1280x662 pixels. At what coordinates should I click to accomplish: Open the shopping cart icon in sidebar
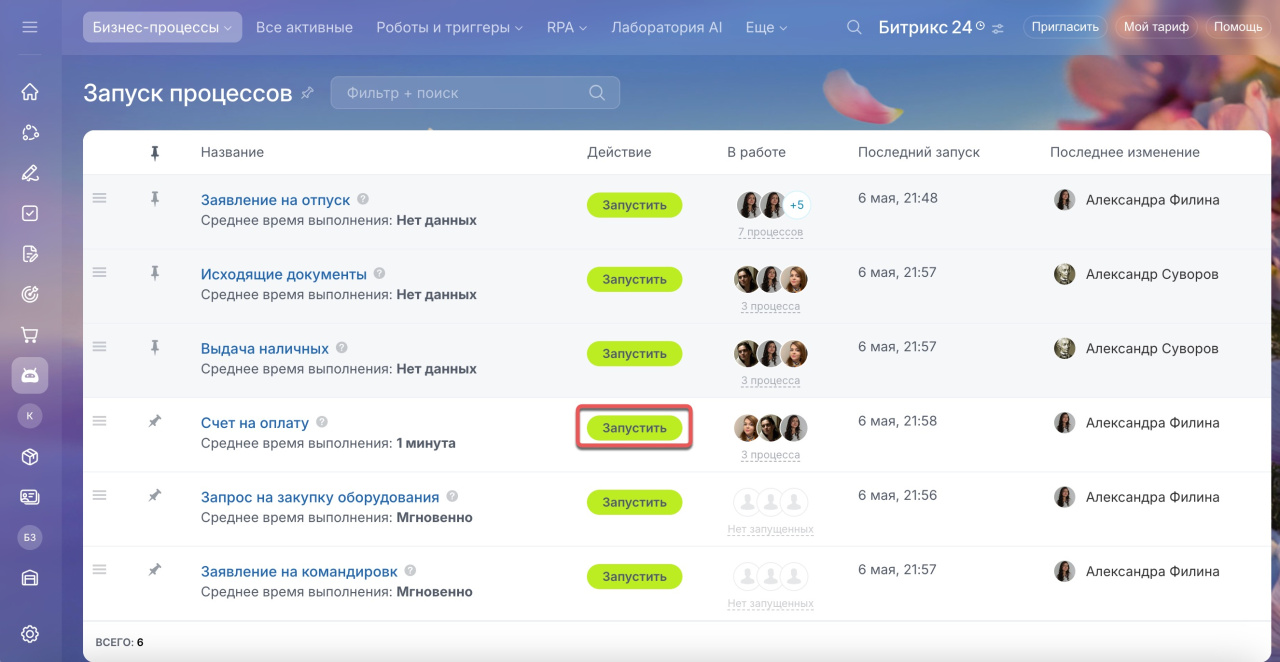pyautogui.click(x=30, y=334)
